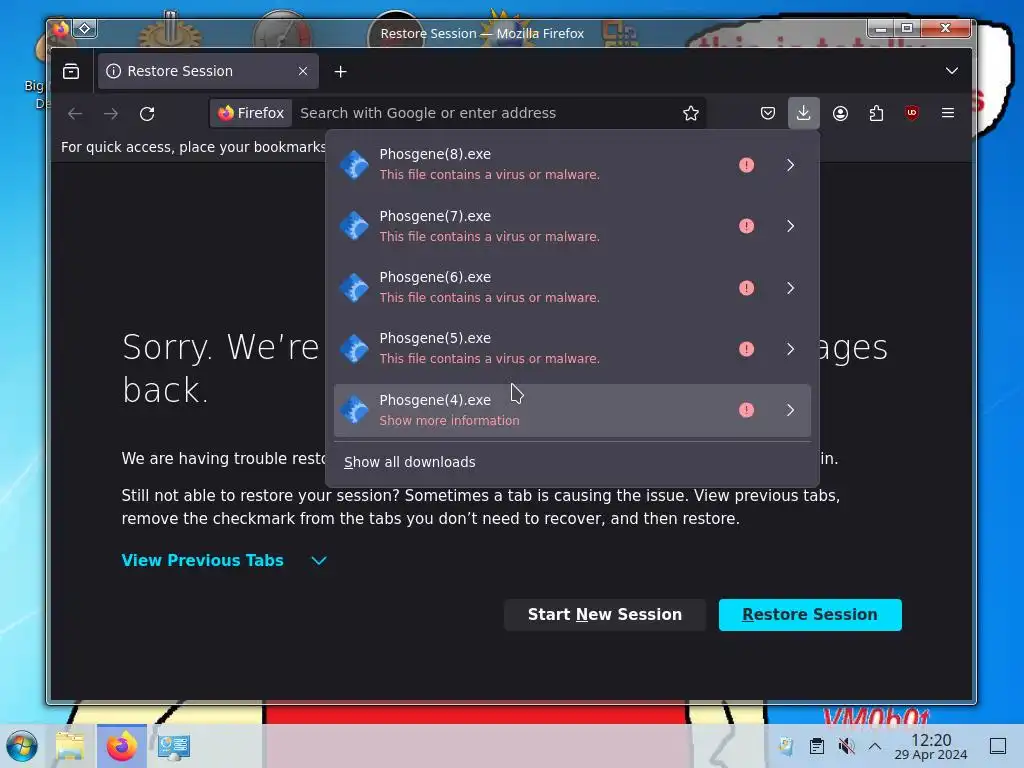Open File Explorer from taskbar

[x=70, y=746]
